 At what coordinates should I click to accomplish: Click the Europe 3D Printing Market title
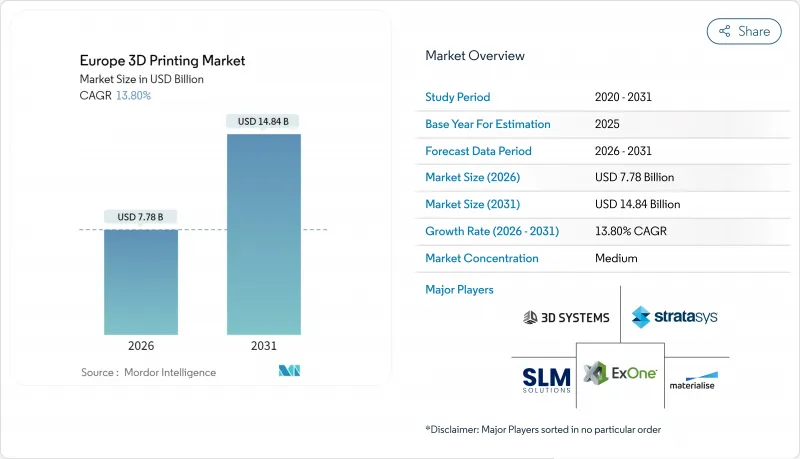tap(160, 61)
